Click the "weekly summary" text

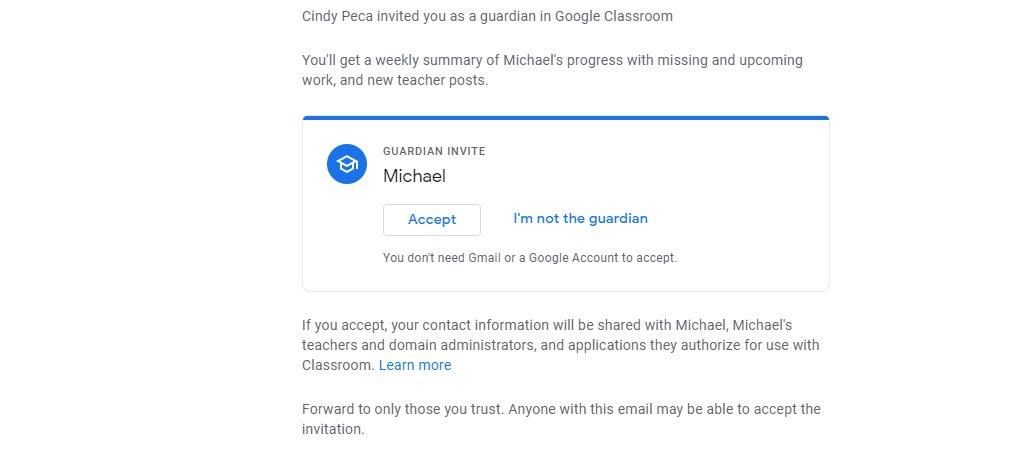[413, 60]
